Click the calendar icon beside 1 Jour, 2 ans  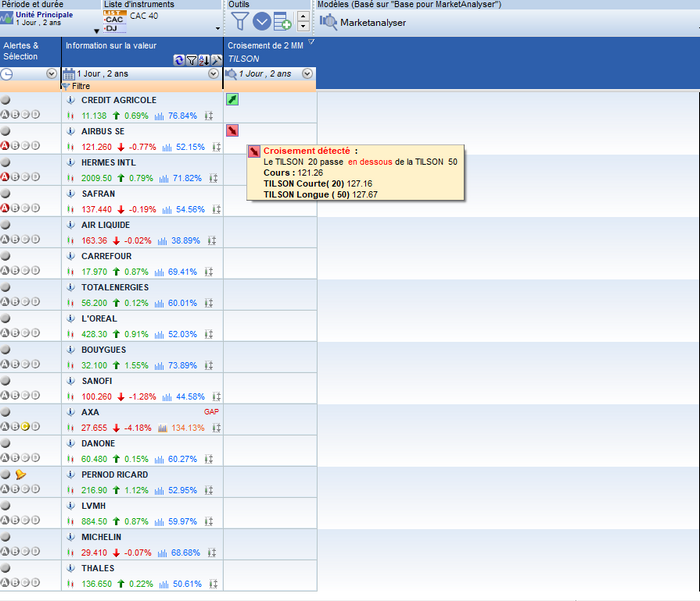click(69, 74)
